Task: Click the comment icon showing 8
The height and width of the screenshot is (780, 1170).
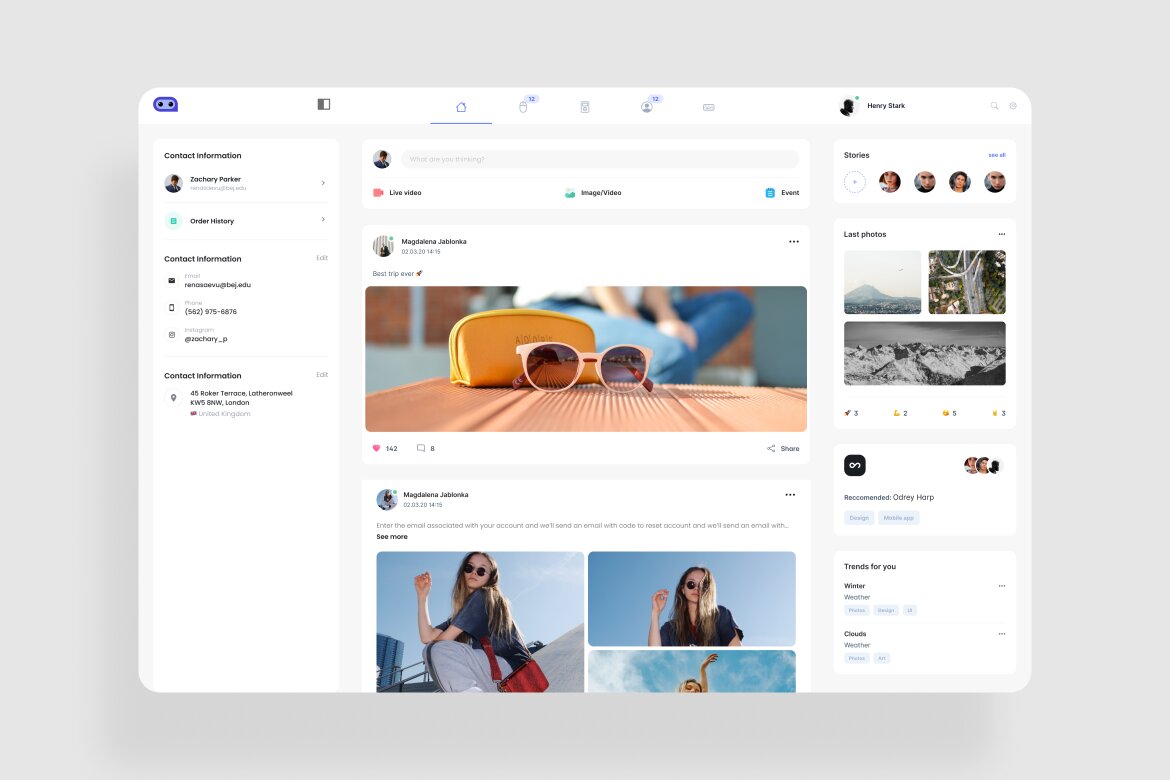Action: click(421, 449)
